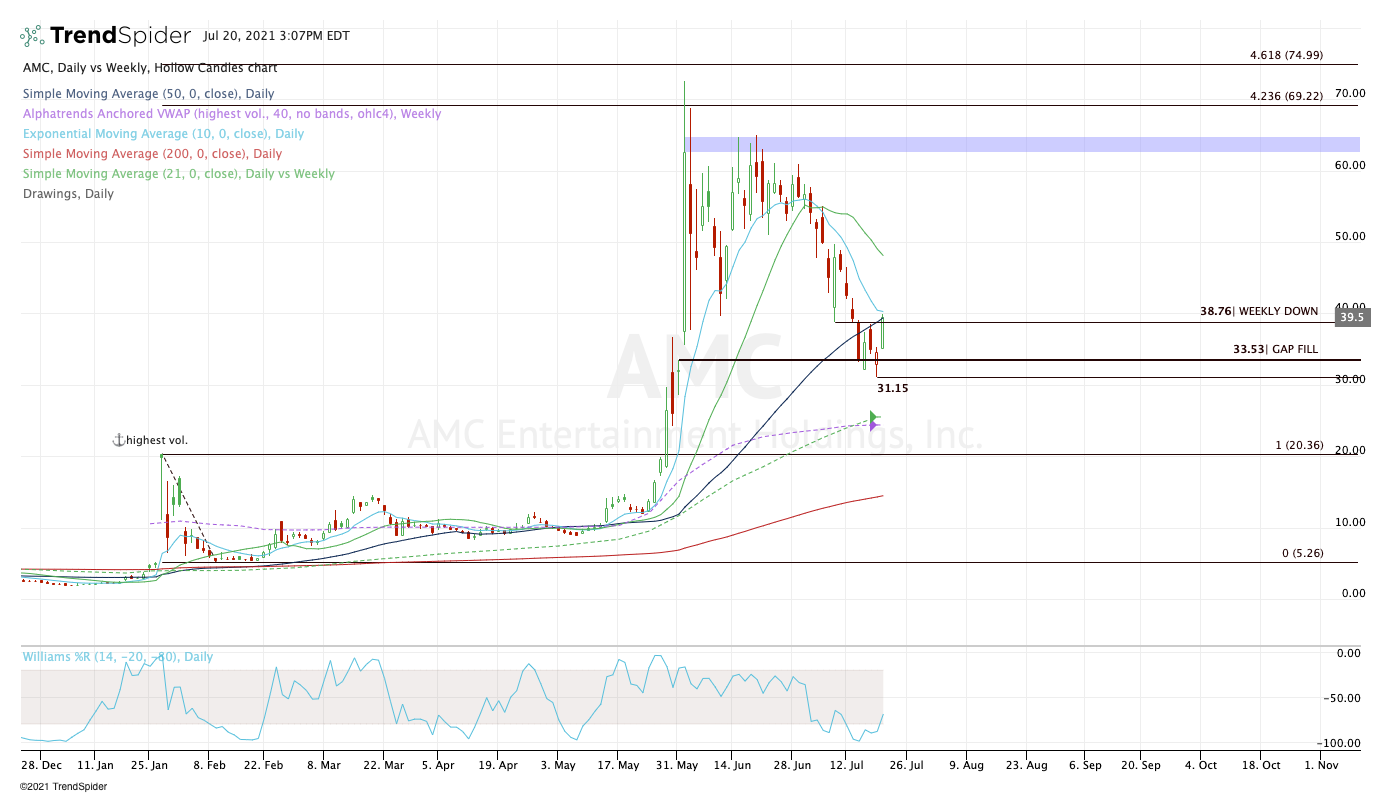Viewport: 1391px width, 796px height.
Task: Click the Williams %R indicator label
Action: pyautogui.click(x=117, y=657)
